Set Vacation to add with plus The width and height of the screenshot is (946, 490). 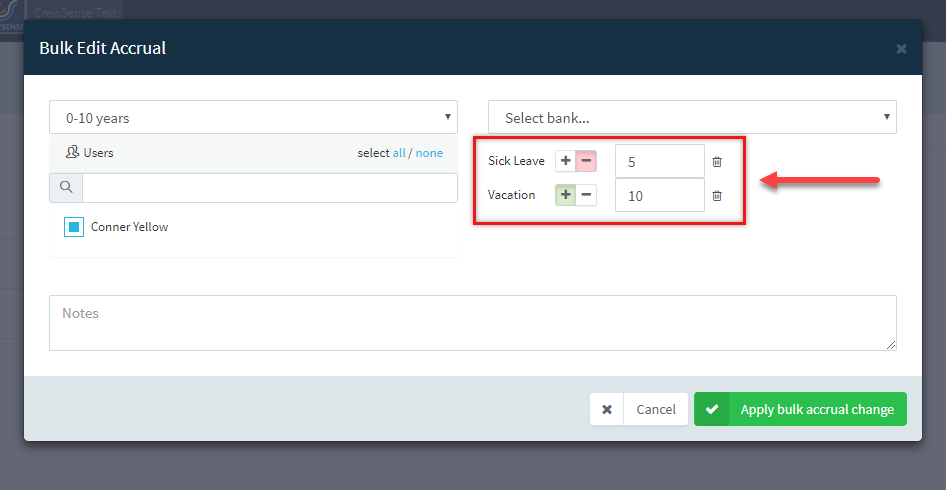coord(565,195)
